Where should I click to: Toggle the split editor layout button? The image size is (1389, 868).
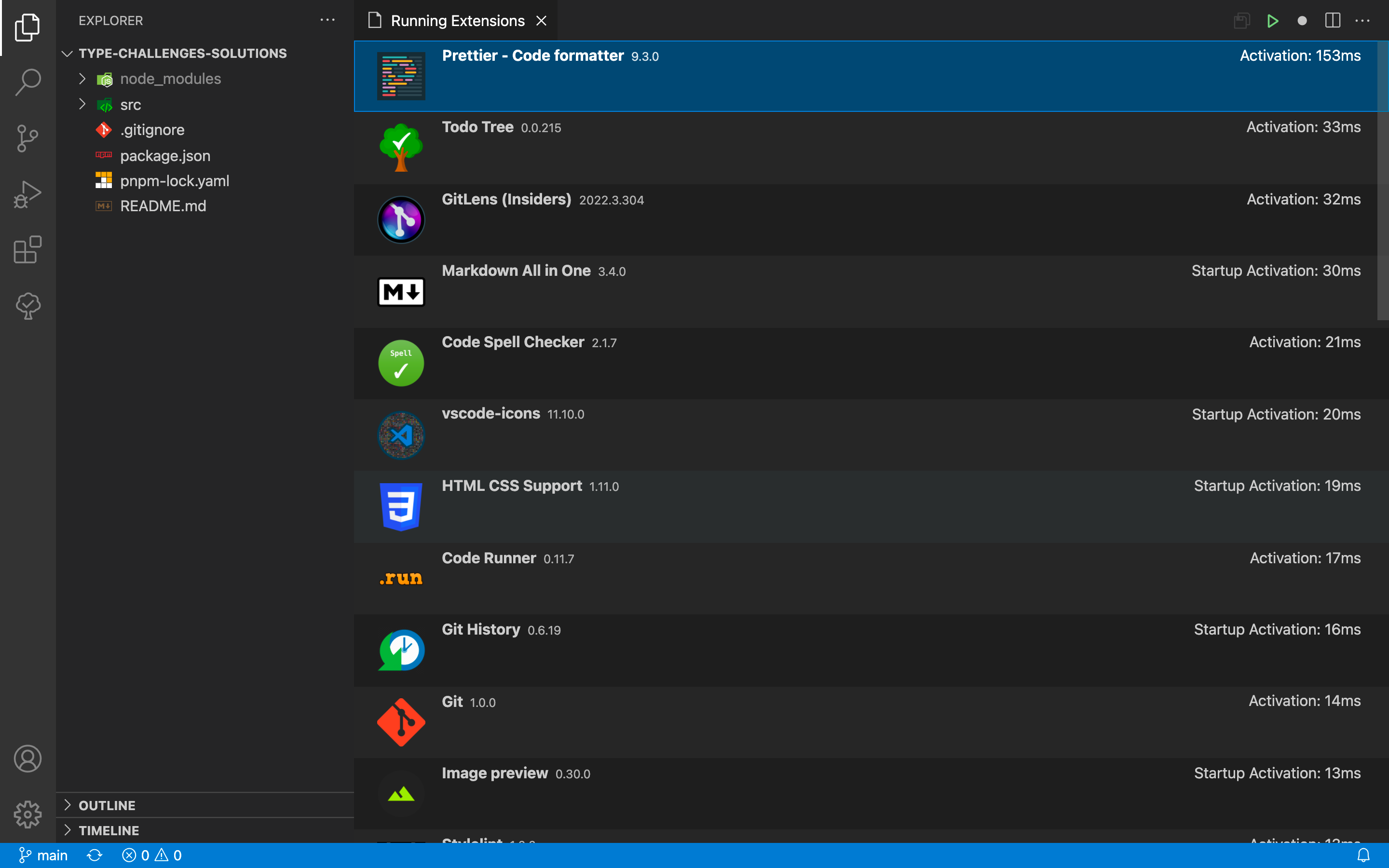point(1332,21)
